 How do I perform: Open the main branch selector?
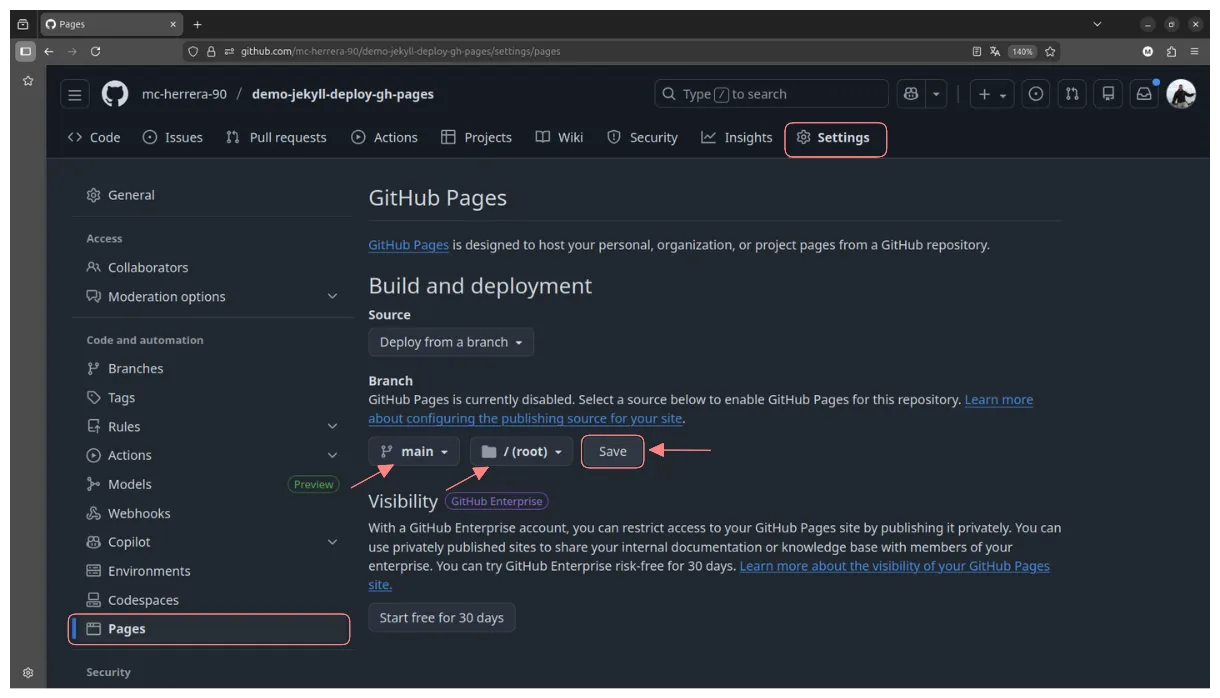coord(413,451)
